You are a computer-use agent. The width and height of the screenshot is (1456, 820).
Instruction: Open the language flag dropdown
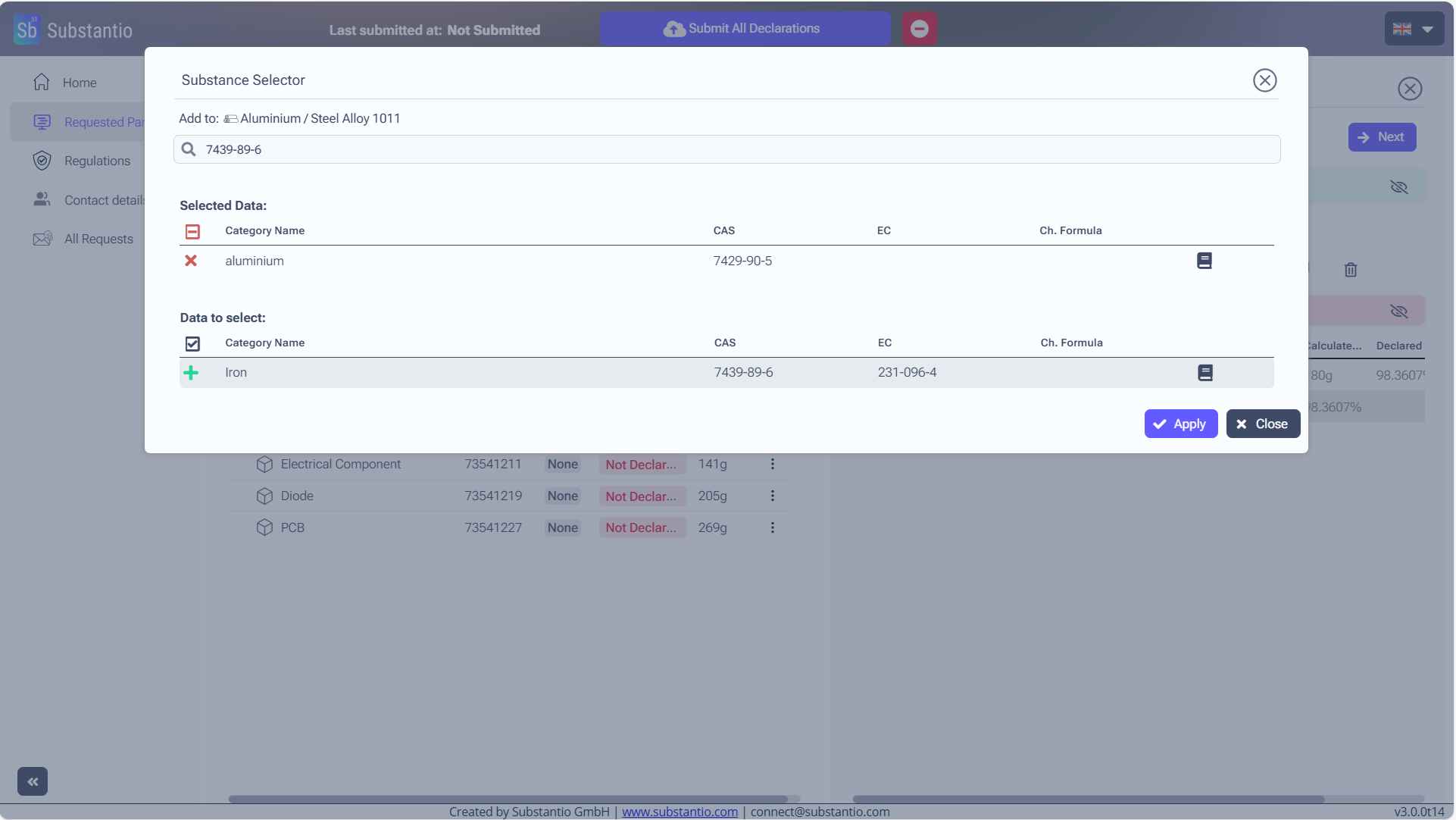(1413, 29)
